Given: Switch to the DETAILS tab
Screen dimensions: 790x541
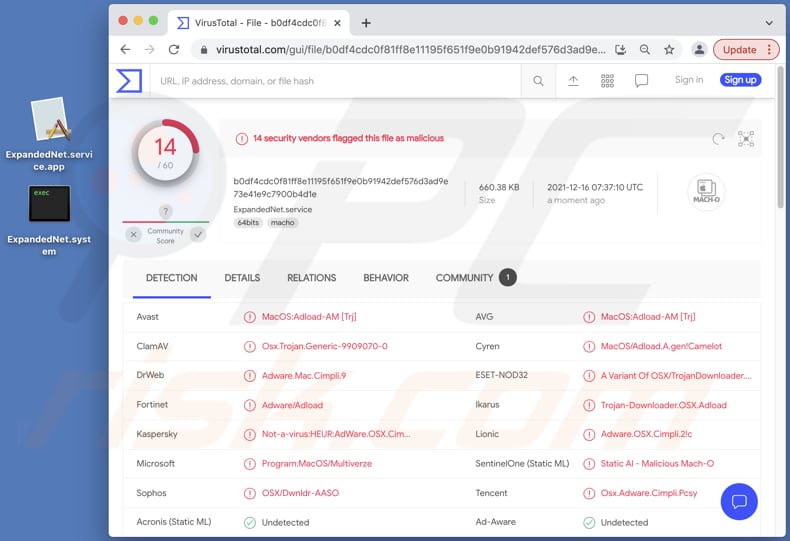Looking at the screenshot, I should tap(242, 278).
